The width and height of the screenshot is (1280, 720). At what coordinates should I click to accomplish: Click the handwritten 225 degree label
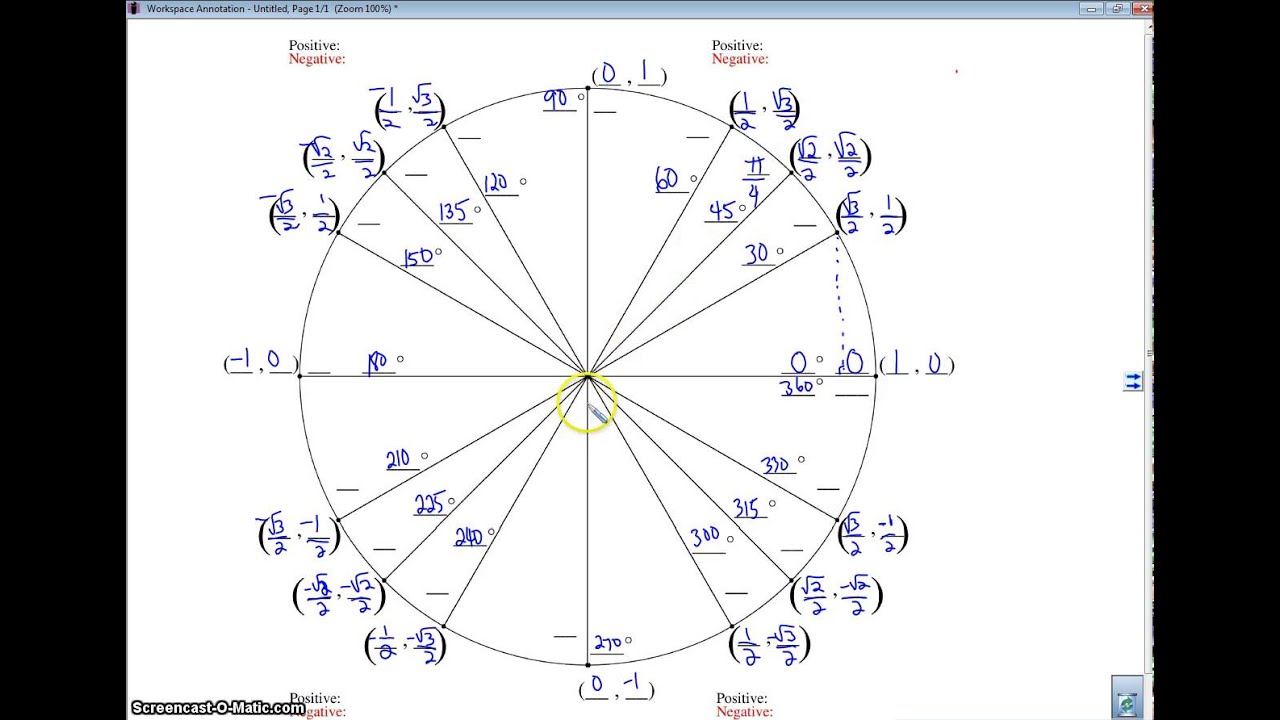coord(430,504)
